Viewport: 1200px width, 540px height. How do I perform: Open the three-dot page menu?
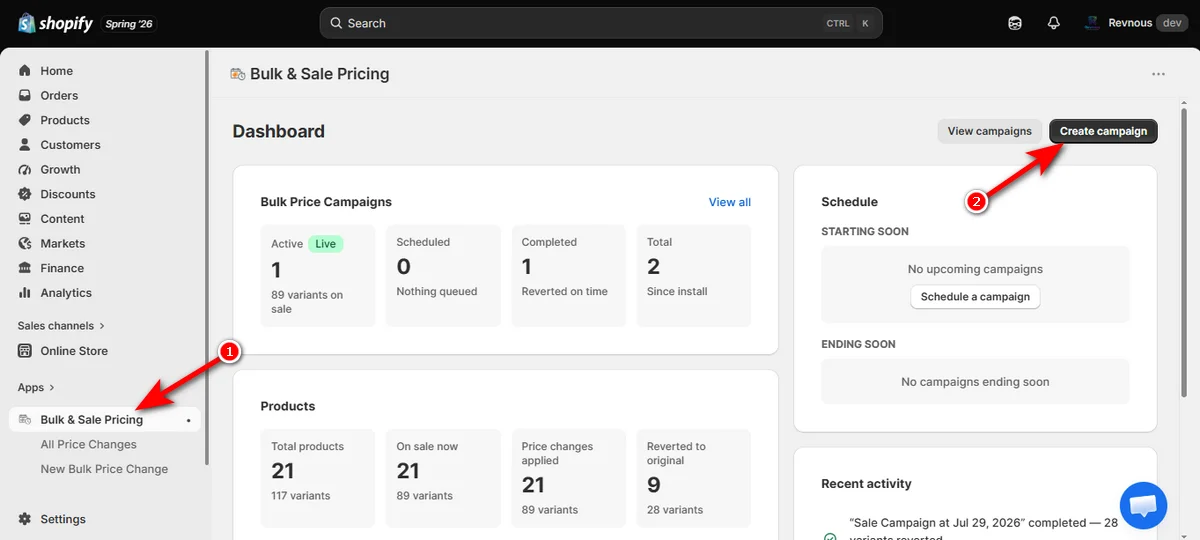click(x=1158, y=74)
